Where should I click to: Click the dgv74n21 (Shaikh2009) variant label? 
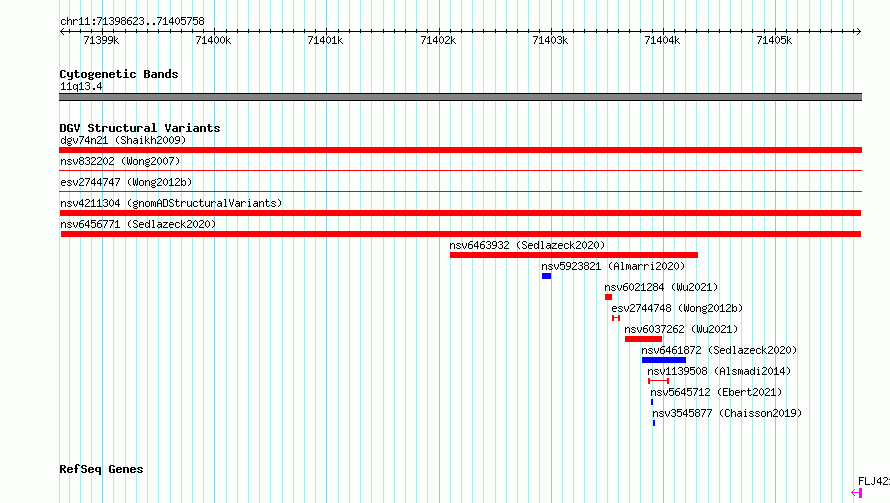(123, 140)
